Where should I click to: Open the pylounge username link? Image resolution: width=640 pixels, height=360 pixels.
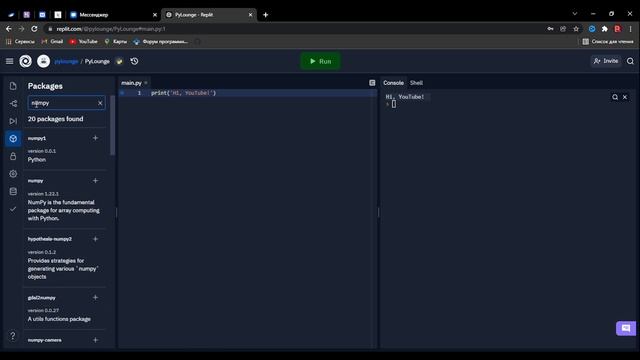66,61
